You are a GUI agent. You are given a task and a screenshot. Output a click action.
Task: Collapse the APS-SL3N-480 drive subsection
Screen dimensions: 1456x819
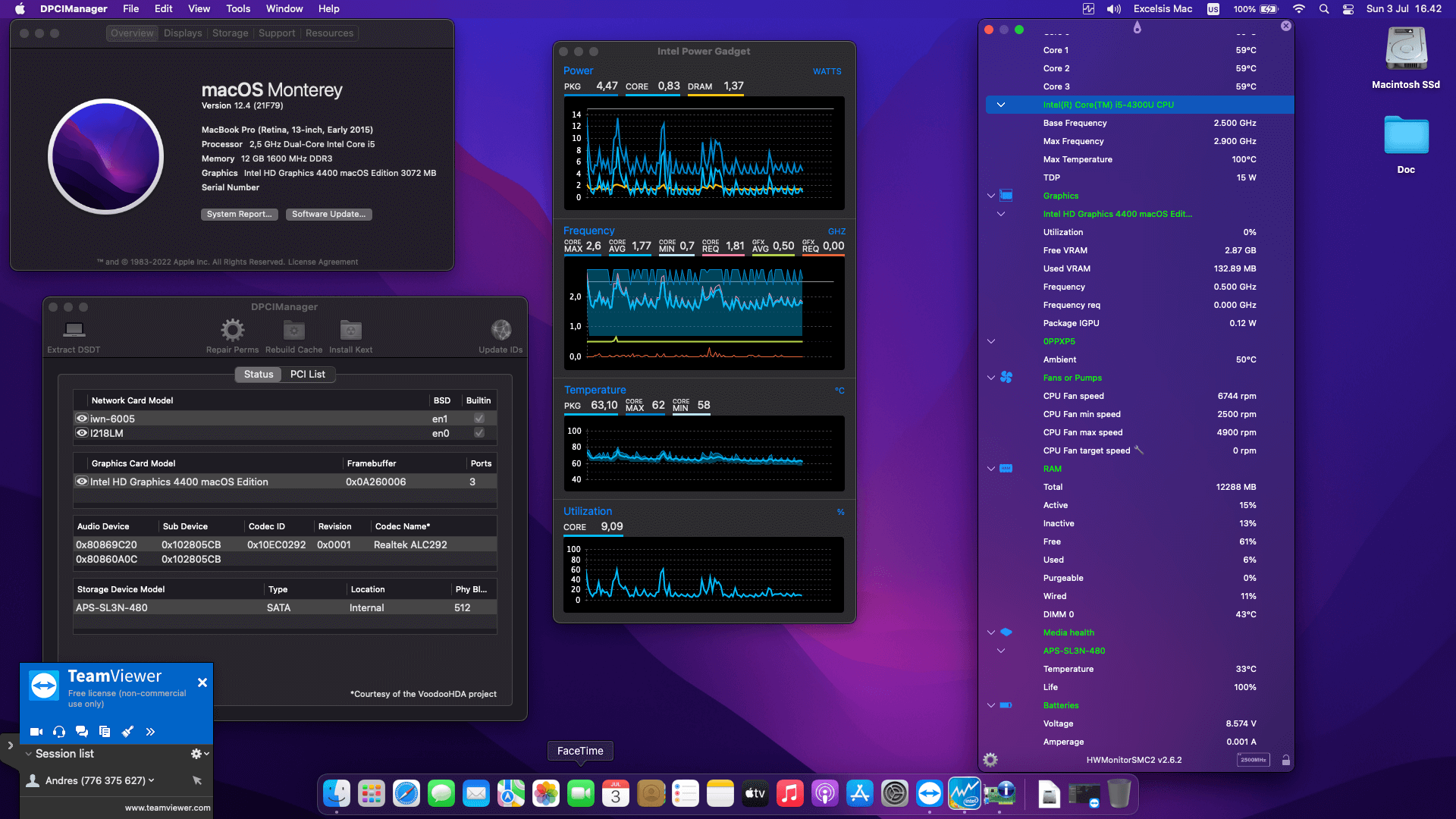click(x=1001, y=651)
